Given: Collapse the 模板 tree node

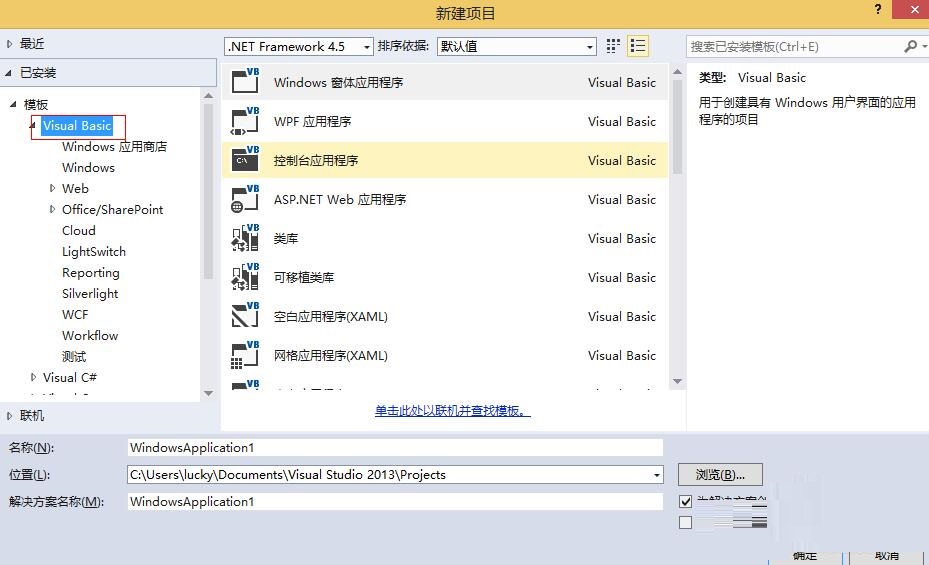Looking at the screenshot, I should click(13, 104).
